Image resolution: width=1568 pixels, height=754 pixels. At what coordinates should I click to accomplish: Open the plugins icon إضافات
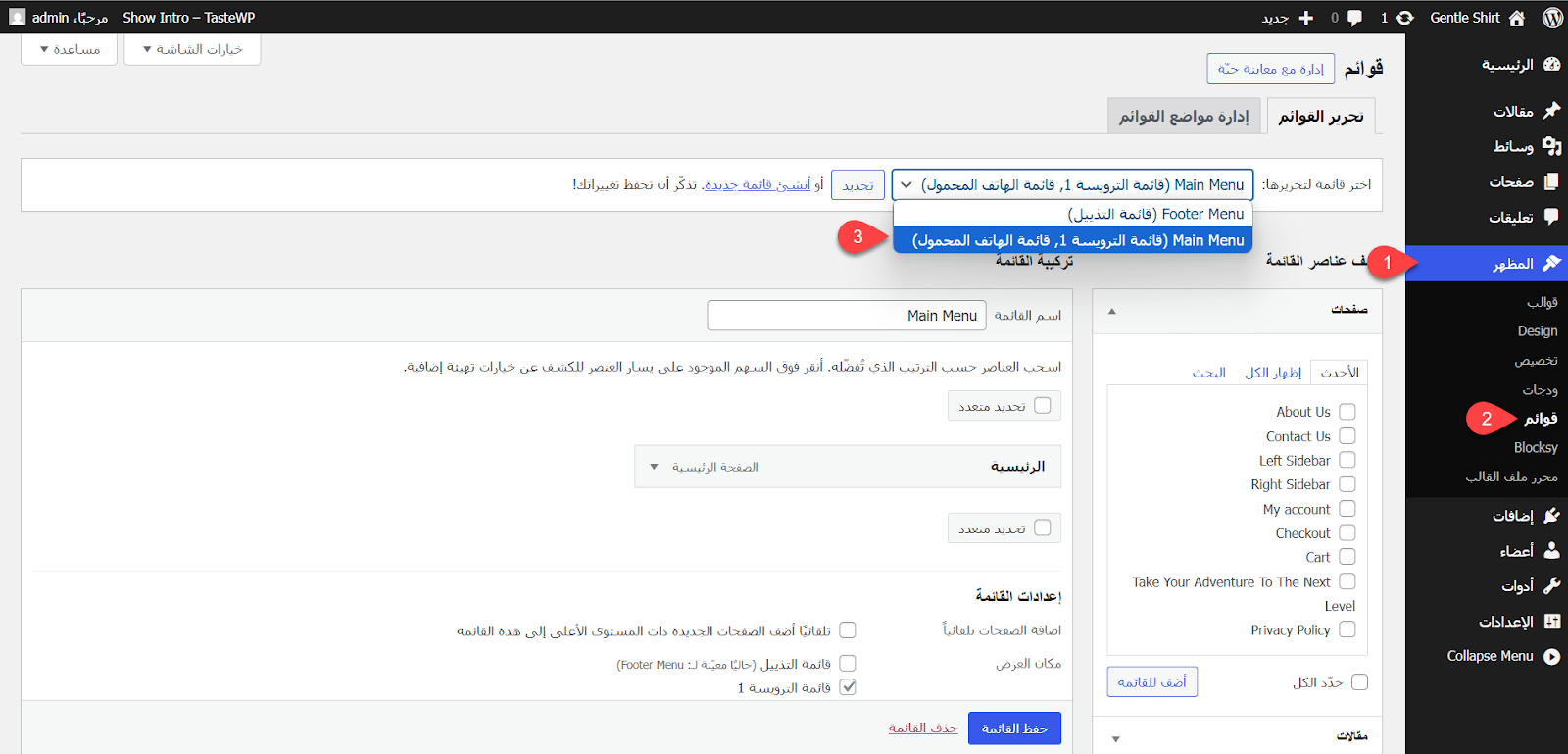1551,515
